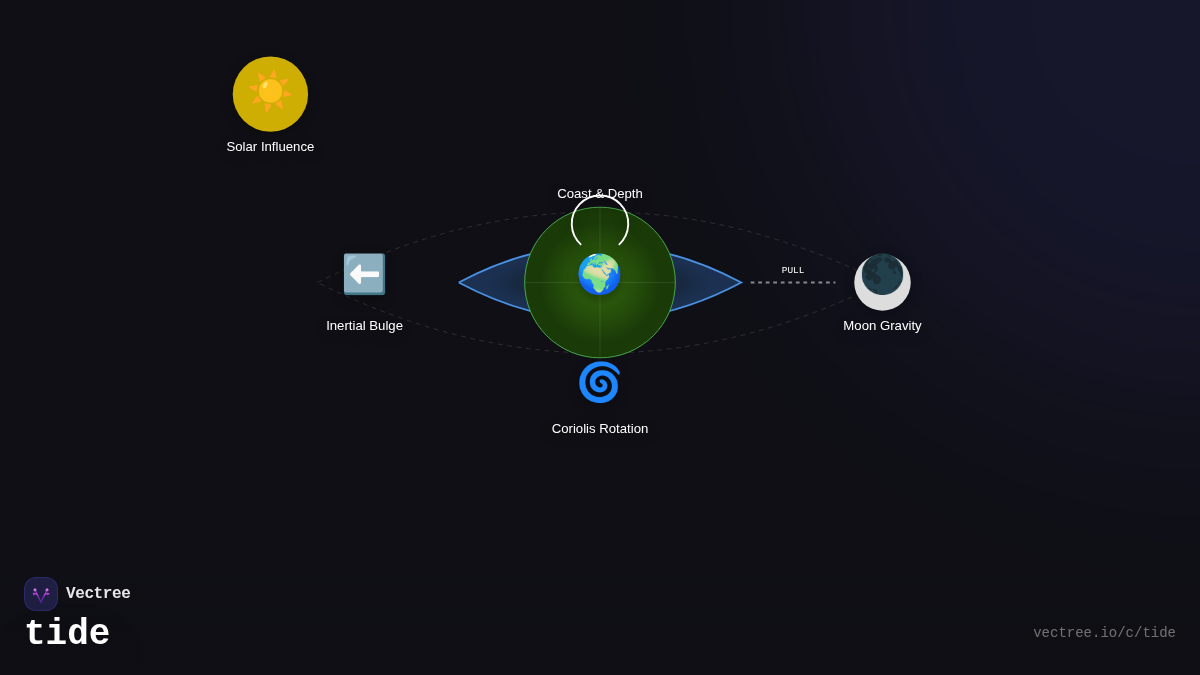Click the dotted pull line toward Moon
1200x675 pixels.
click(x=793, y=282)
